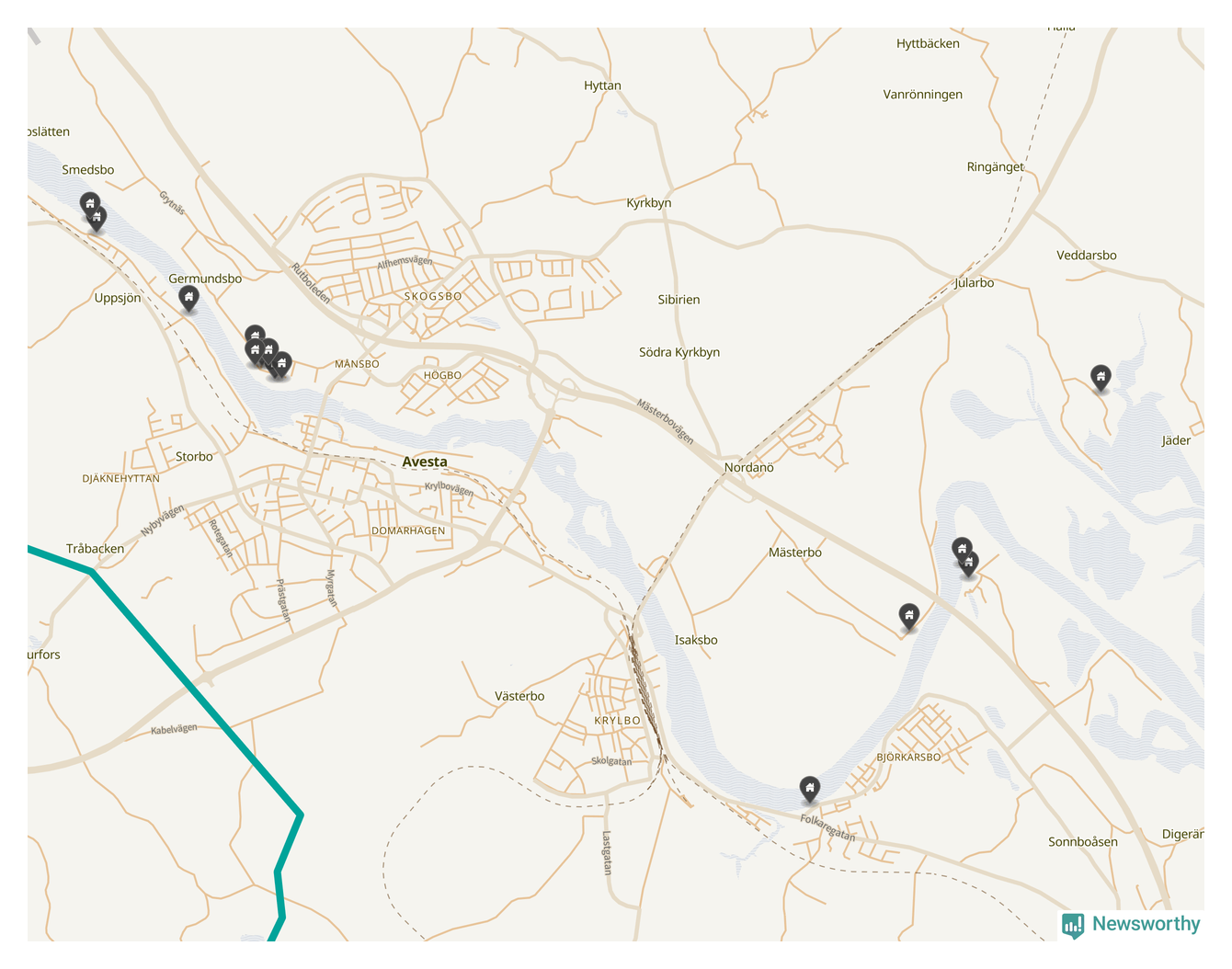The image size is (1232, 969).
Task: Click the Krylbo district label
Action: click(x=617, y=721)
